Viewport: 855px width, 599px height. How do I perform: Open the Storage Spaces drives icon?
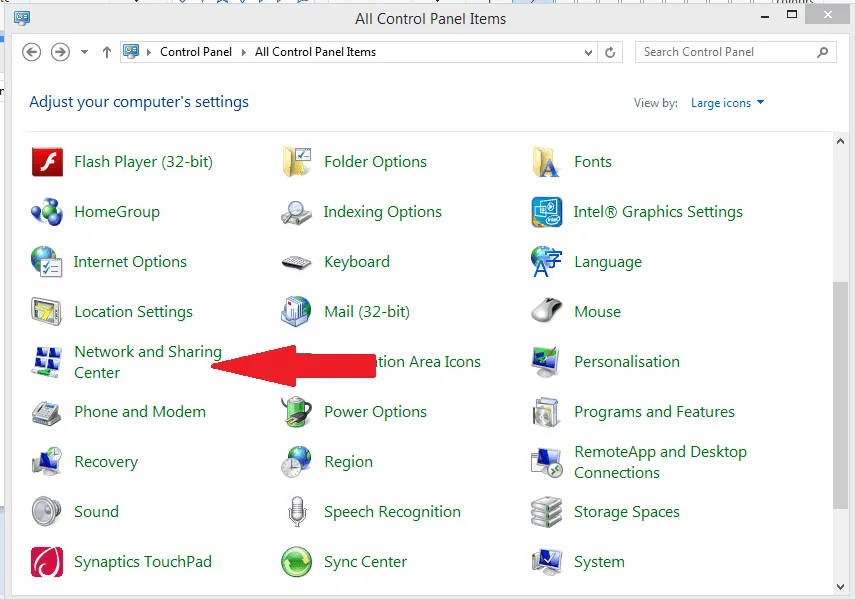[546, 512]
